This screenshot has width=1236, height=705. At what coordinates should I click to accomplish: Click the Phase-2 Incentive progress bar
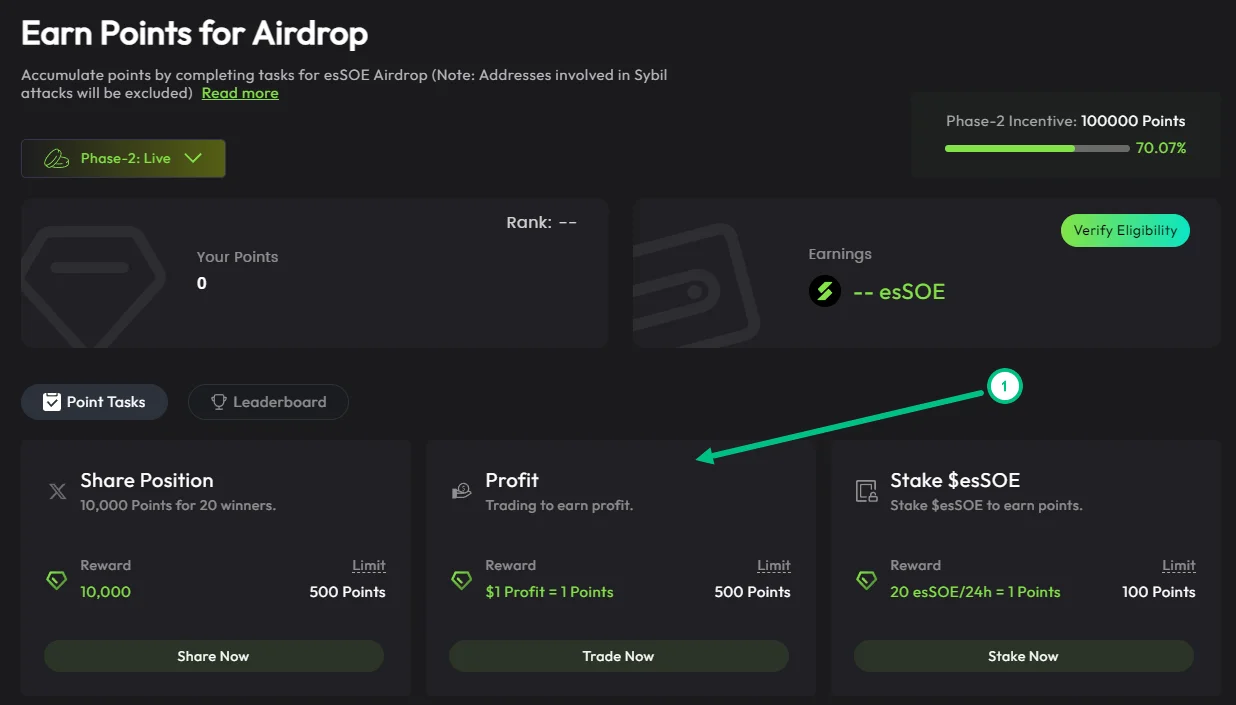[x=1036, y=148]
